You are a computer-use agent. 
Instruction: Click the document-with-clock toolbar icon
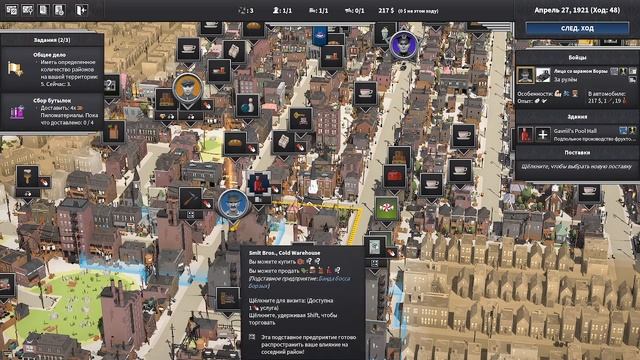tap(60, 10)
